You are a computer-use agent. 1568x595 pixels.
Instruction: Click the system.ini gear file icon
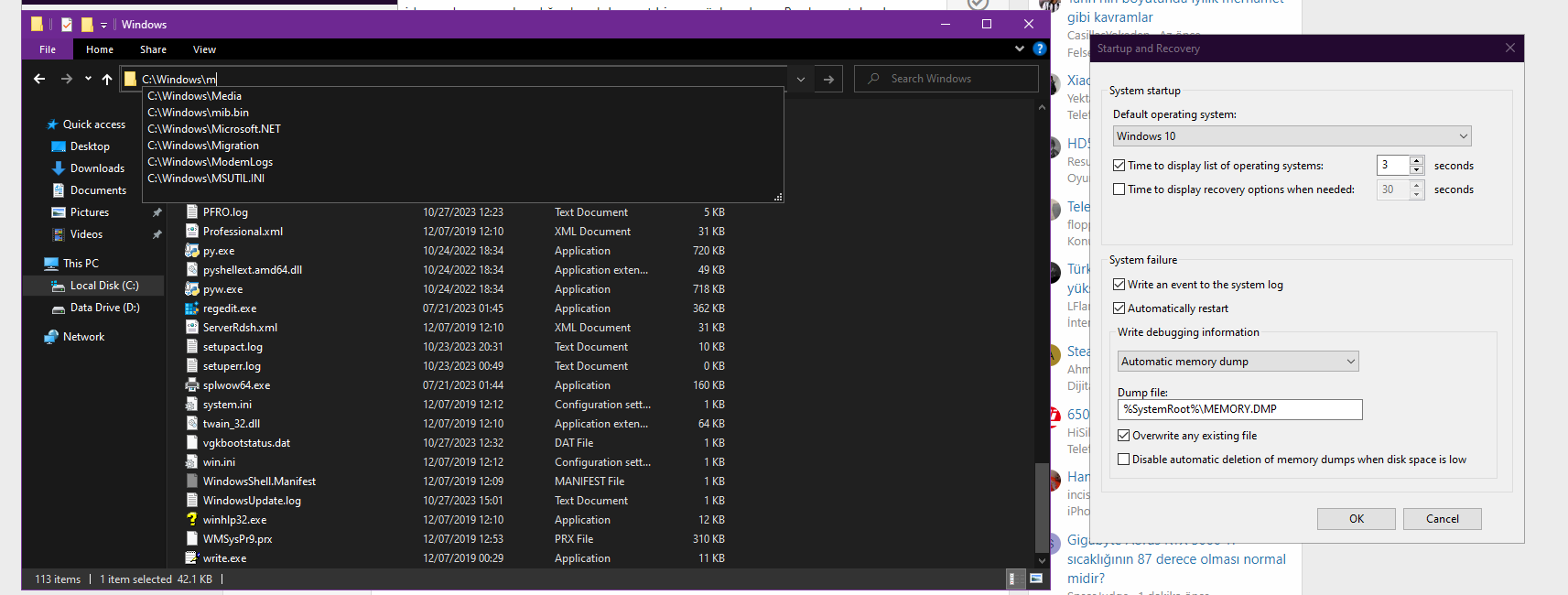pos(192,405)
